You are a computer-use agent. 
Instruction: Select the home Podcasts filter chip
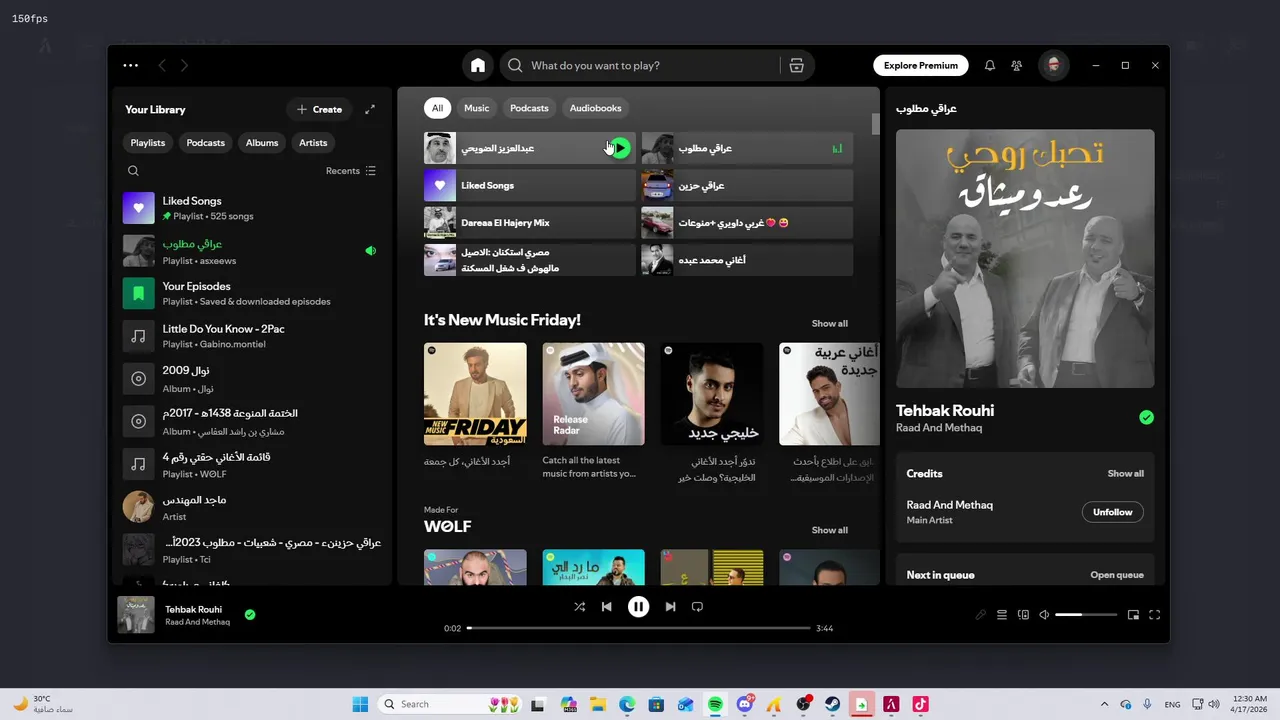pos(529,108)
